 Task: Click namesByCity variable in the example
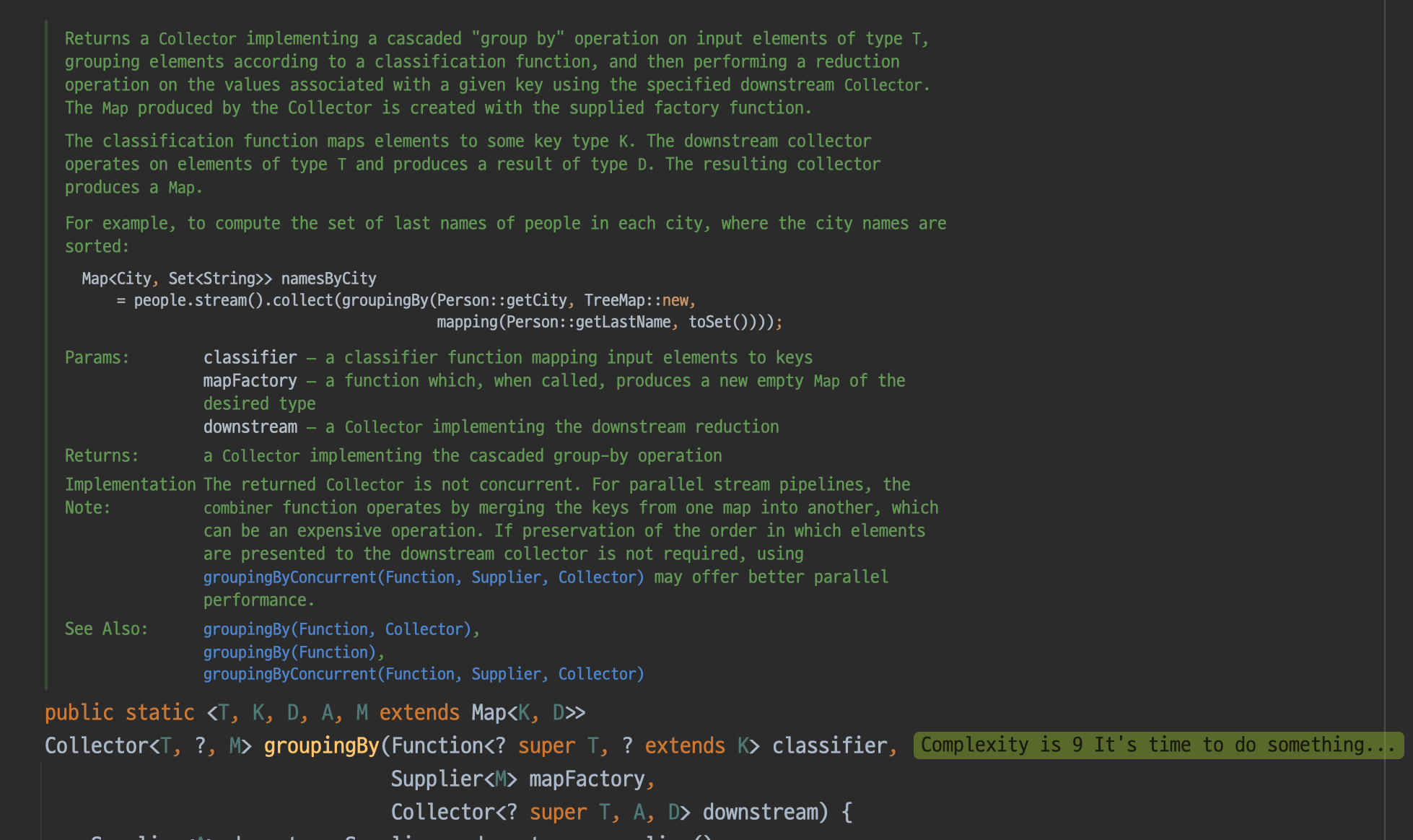[x=328, y=279]
